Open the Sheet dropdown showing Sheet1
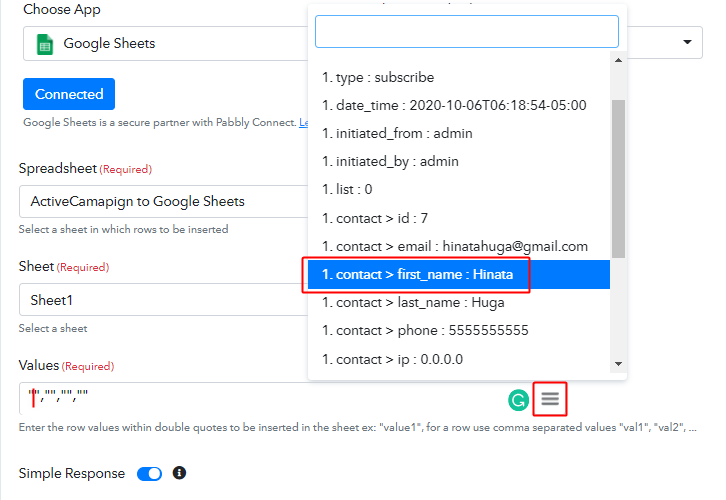 point(163,300)
